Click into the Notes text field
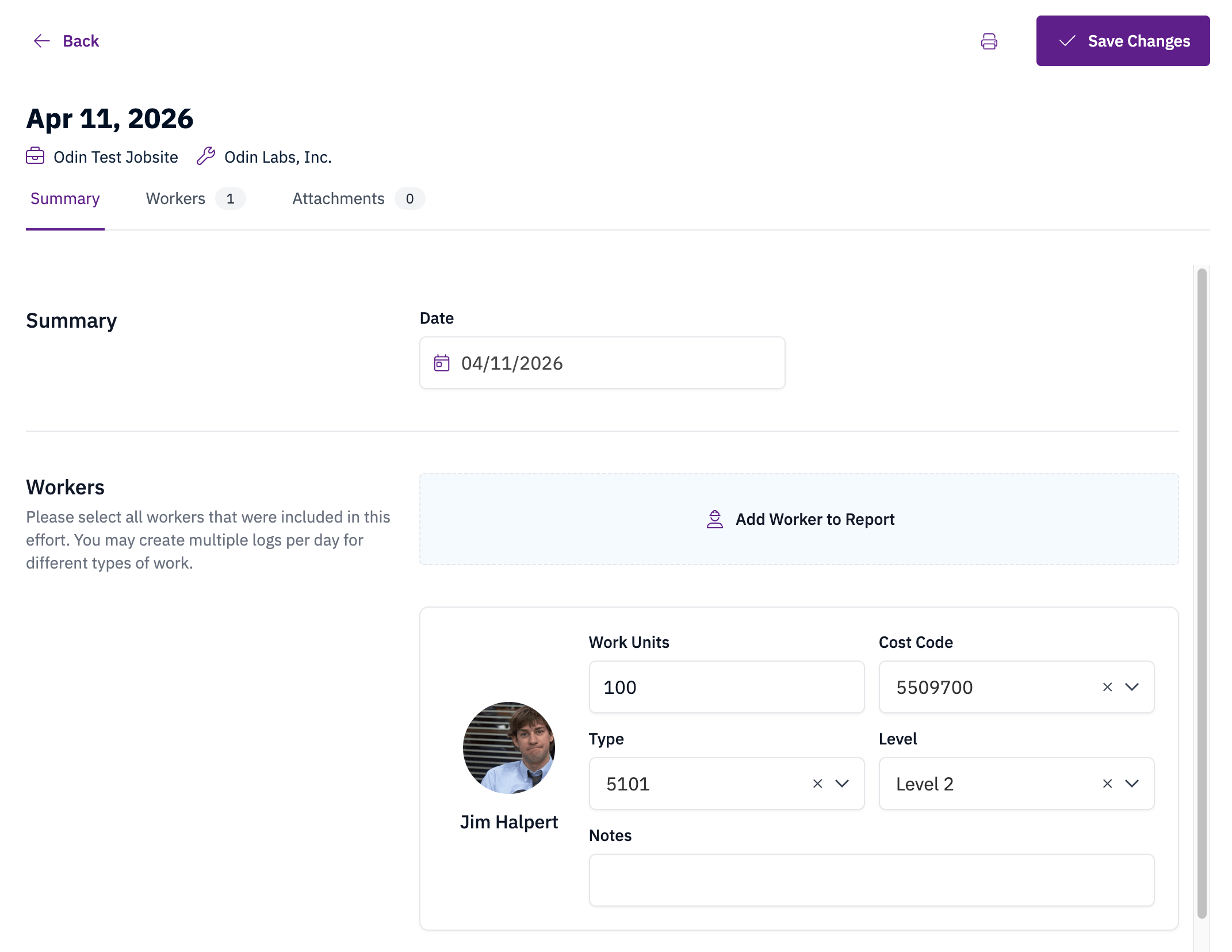 click(x=871, y=880)
